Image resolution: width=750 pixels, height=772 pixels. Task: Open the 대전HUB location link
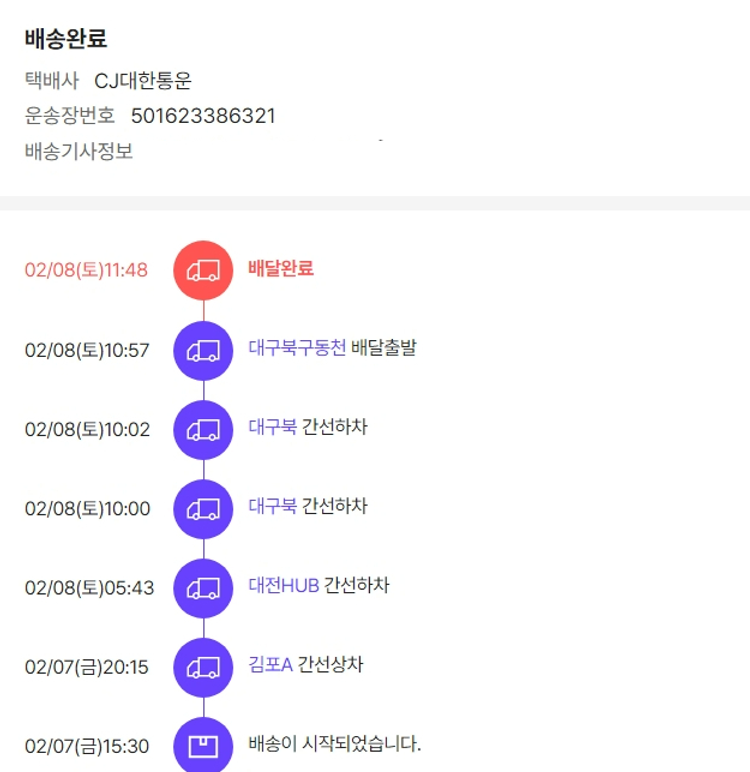pyautogui.click(x=283, y=585)
